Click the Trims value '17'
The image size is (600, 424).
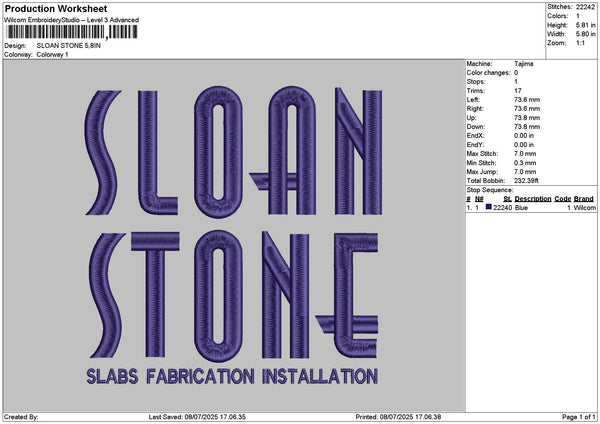tap(518, 91)
